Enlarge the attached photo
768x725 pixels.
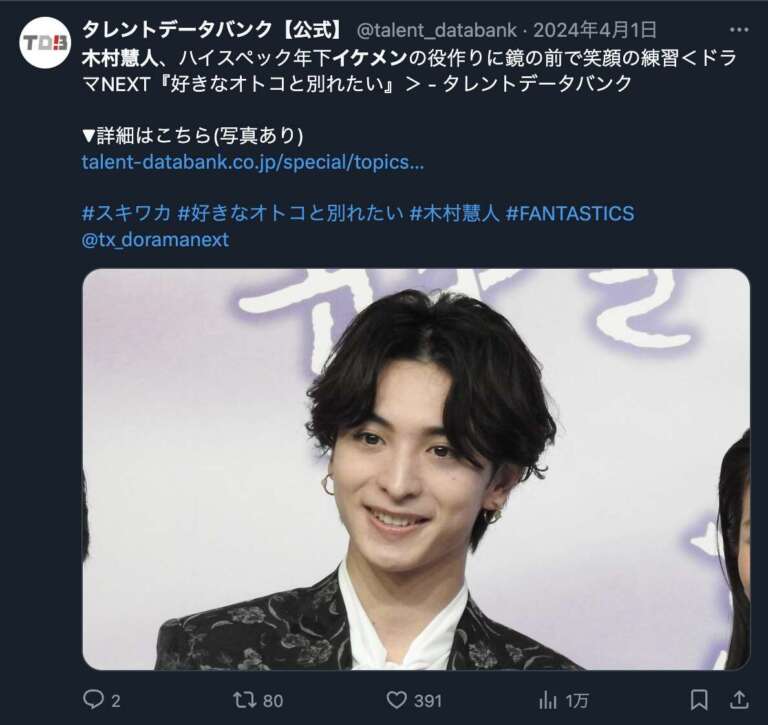(416, 469)
